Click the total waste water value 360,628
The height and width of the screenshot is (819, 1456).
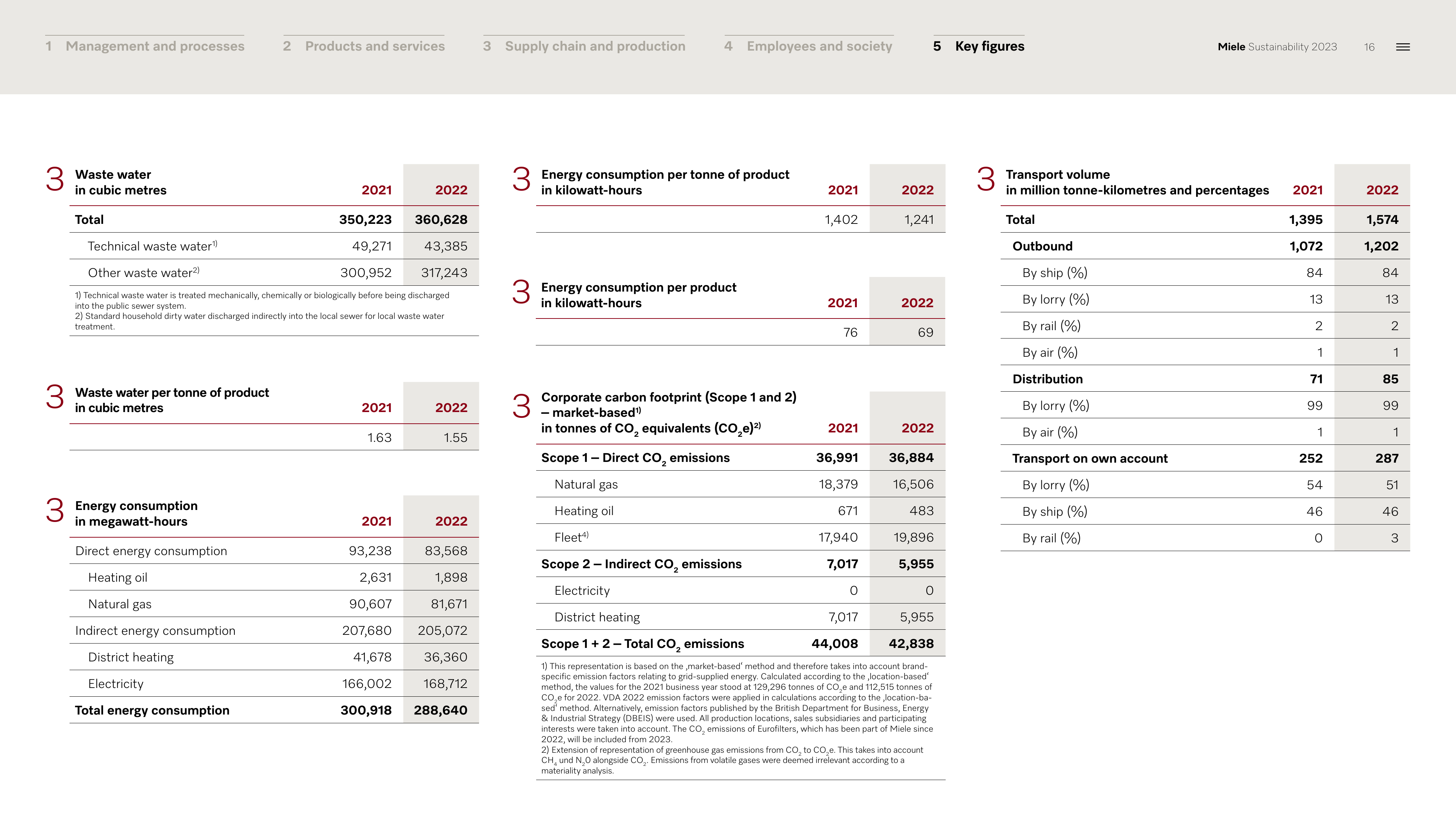pos(441,219)
